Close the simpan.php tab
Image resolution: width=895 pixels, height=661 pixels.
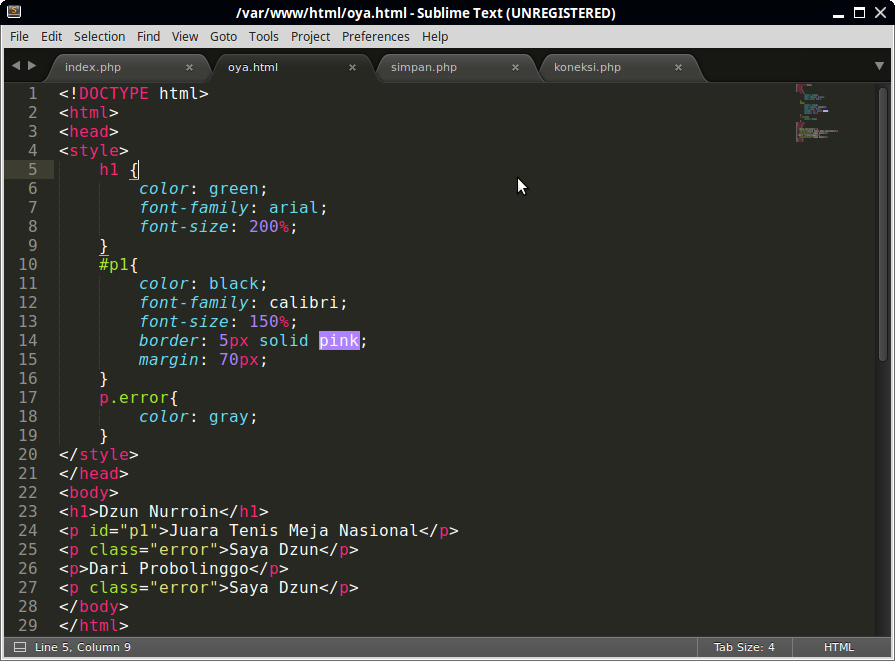pos(515,67)
